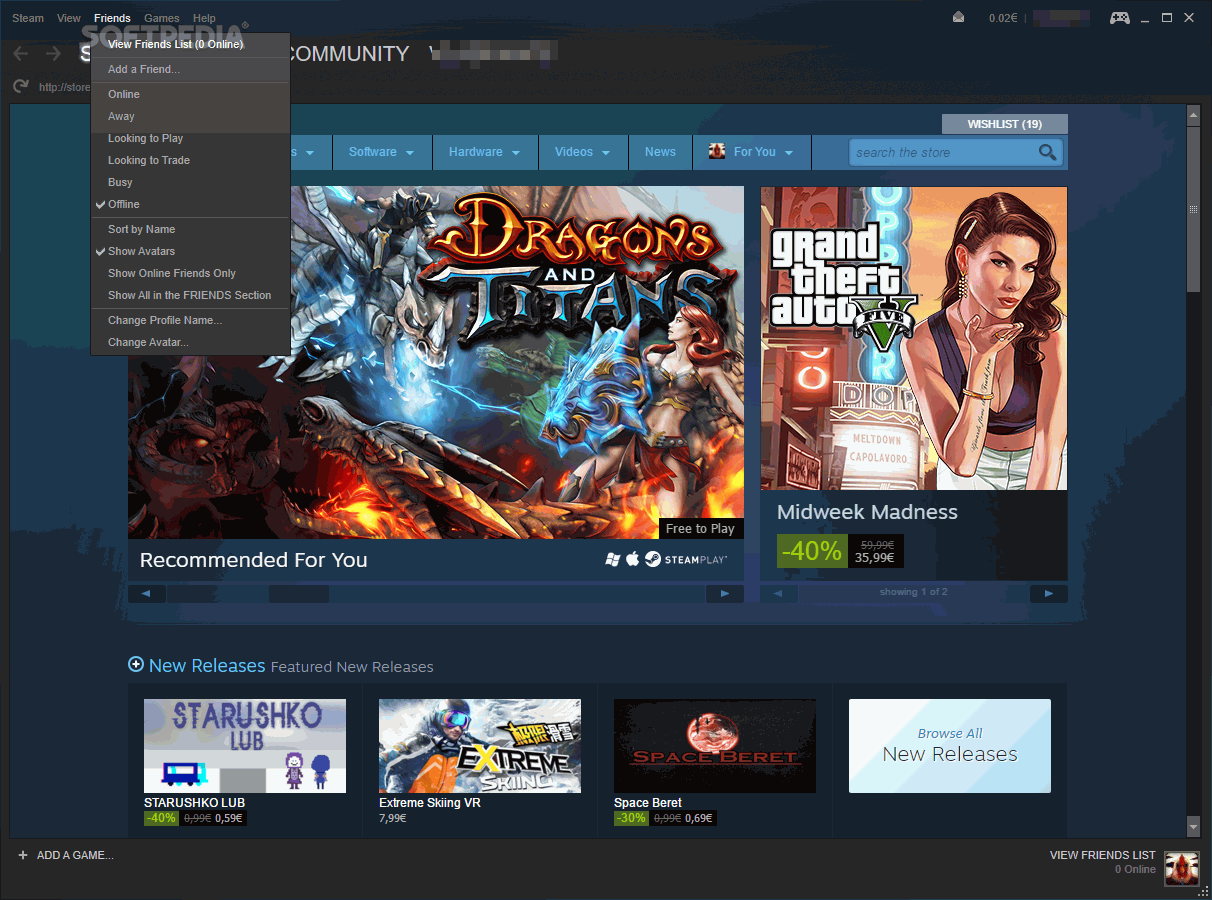The height and width of the screenshot is (900, 1212).
Task: Click the back navigation arrow
Action: [x=20, y=54]
